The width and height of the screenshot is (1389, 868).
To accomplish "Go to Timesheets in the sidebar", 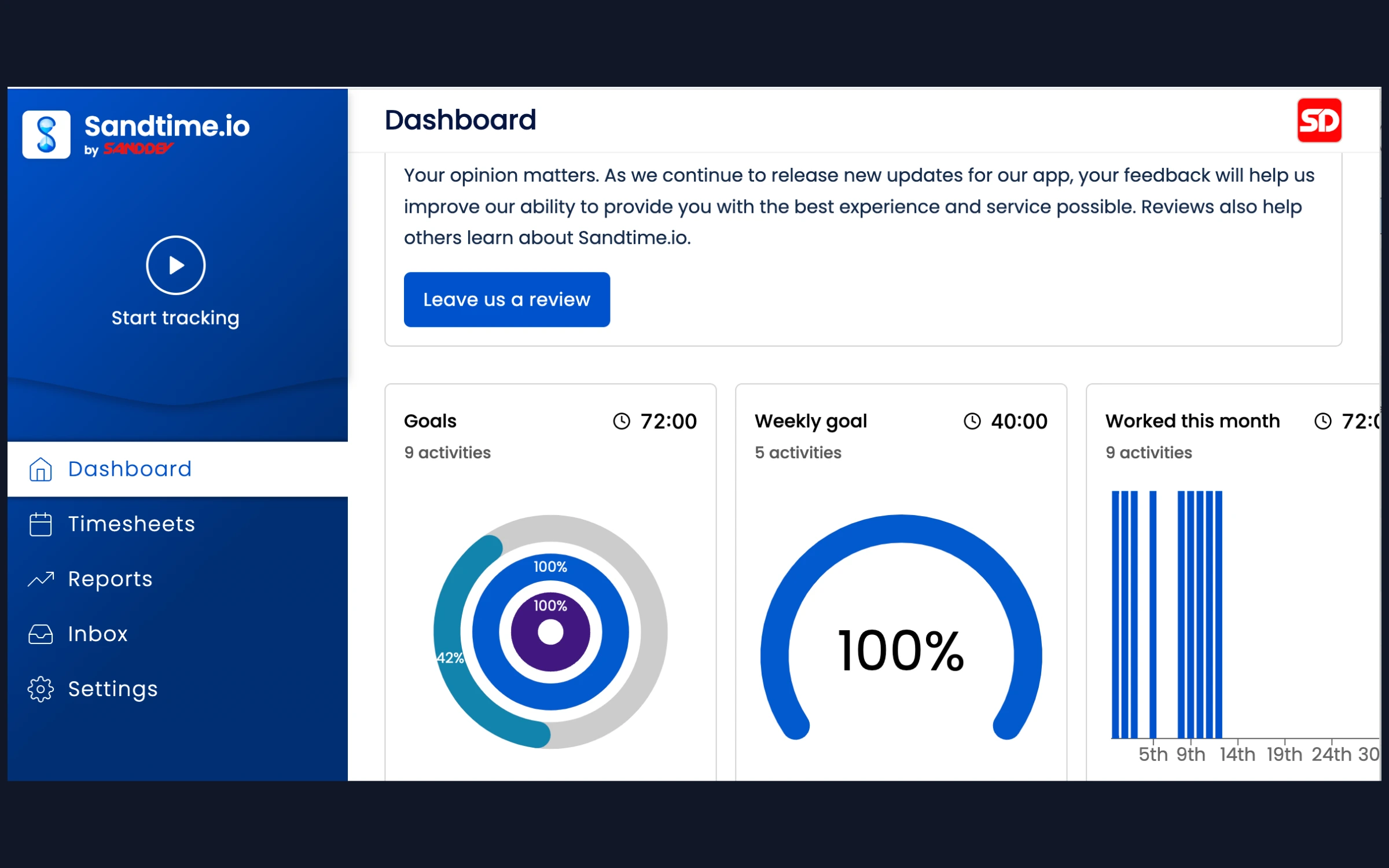I will 178,524.
